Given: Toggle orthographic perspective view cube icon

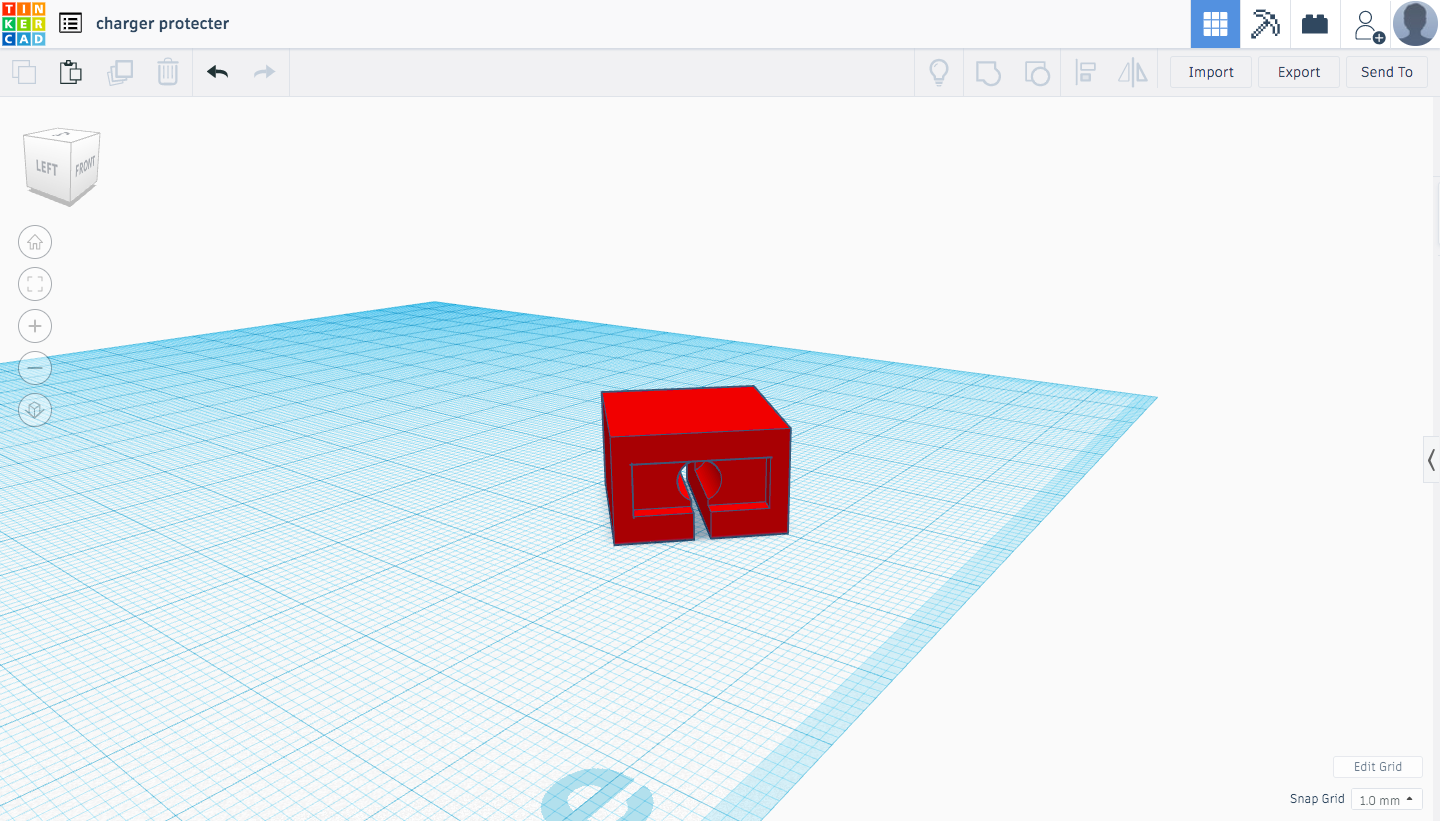Looking at the screenshot, I should (x=35, y=410).
